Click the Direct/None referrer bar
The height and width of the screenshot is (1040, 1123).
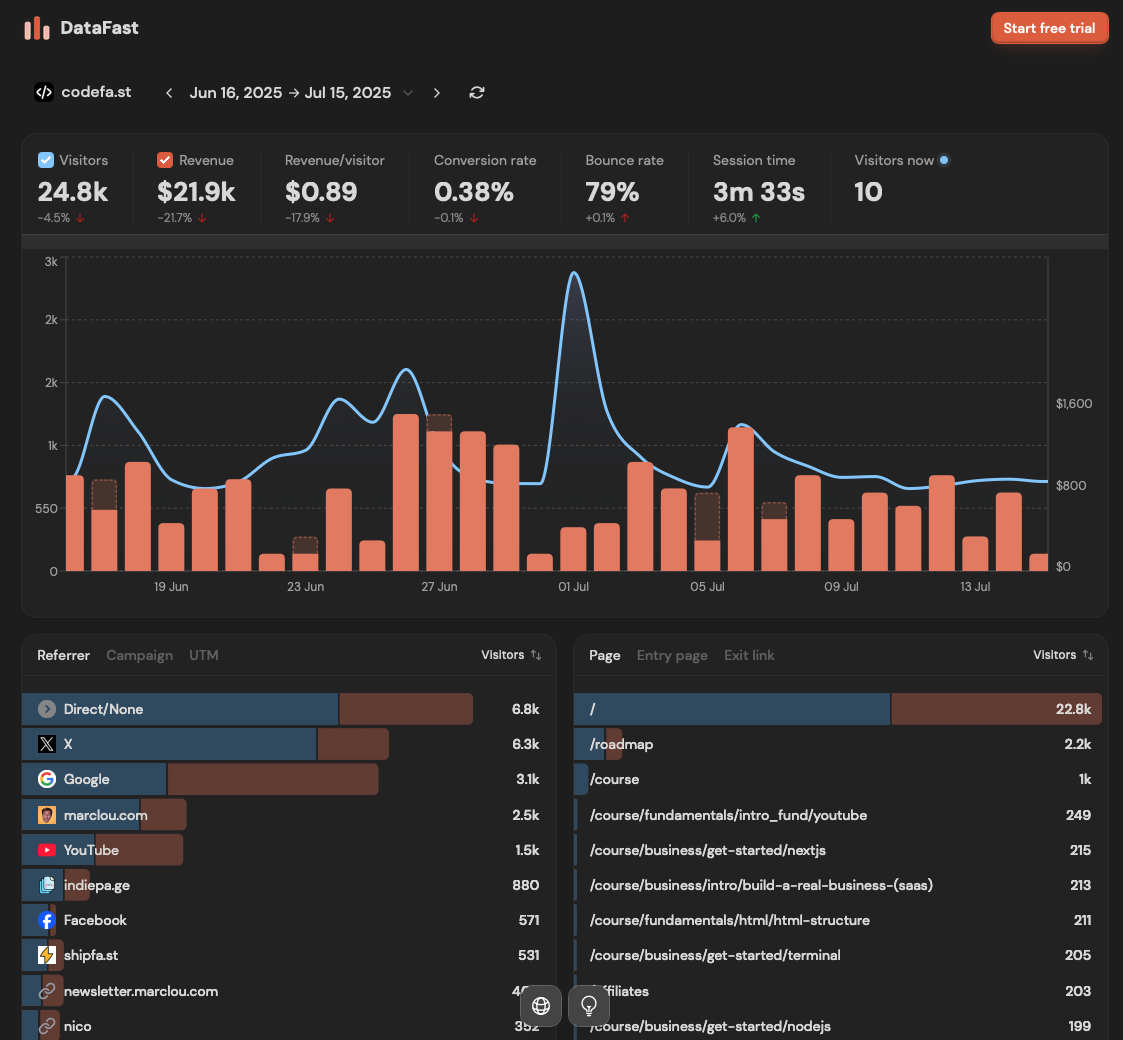coord(180,709)
